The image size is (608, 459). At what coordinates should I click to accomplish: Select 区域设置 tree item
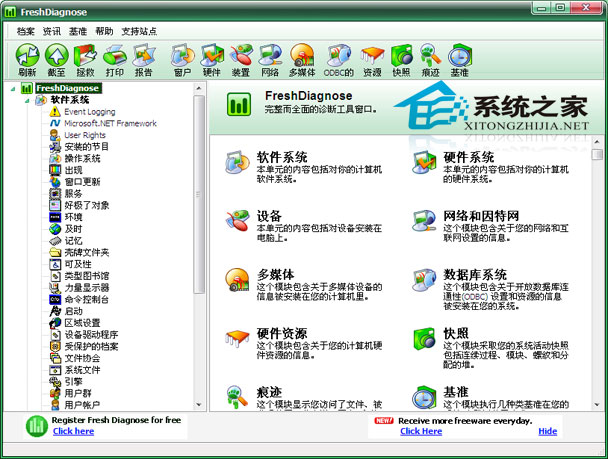tap(83, 323)
